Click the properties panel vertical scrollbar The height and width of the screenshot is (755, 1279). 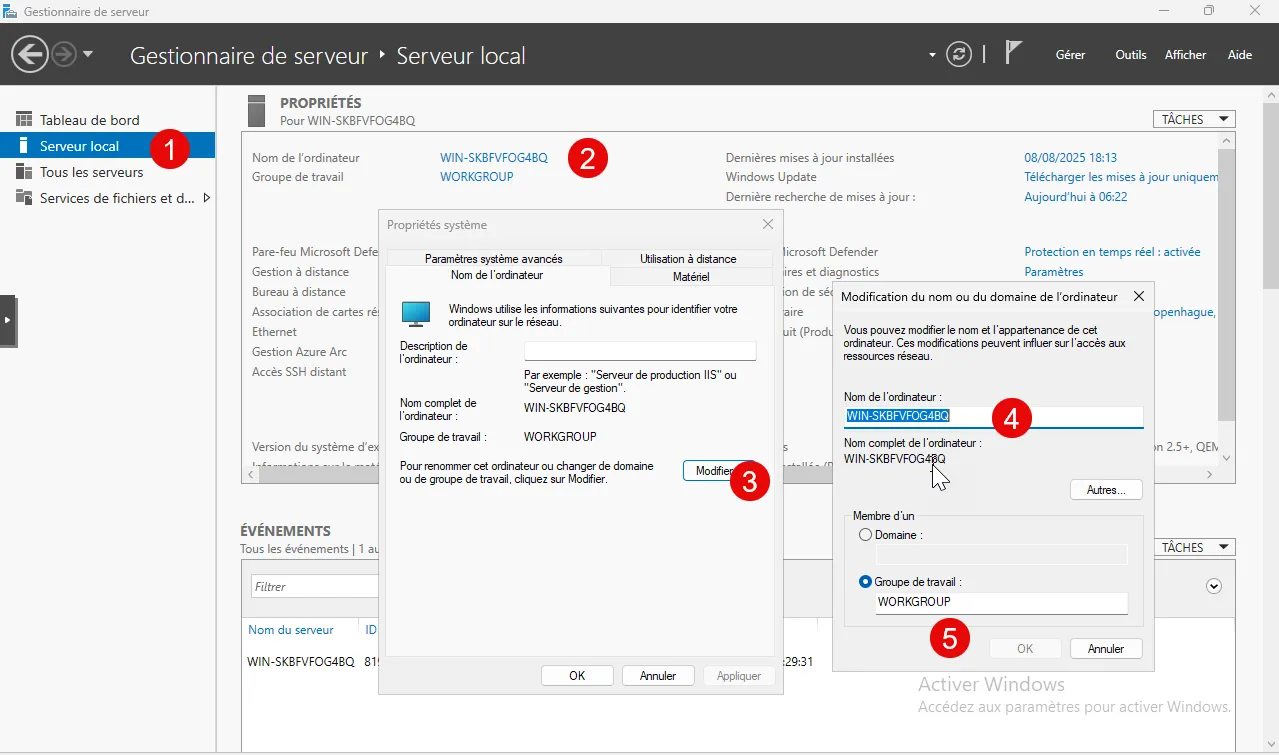coord(1227,300)
